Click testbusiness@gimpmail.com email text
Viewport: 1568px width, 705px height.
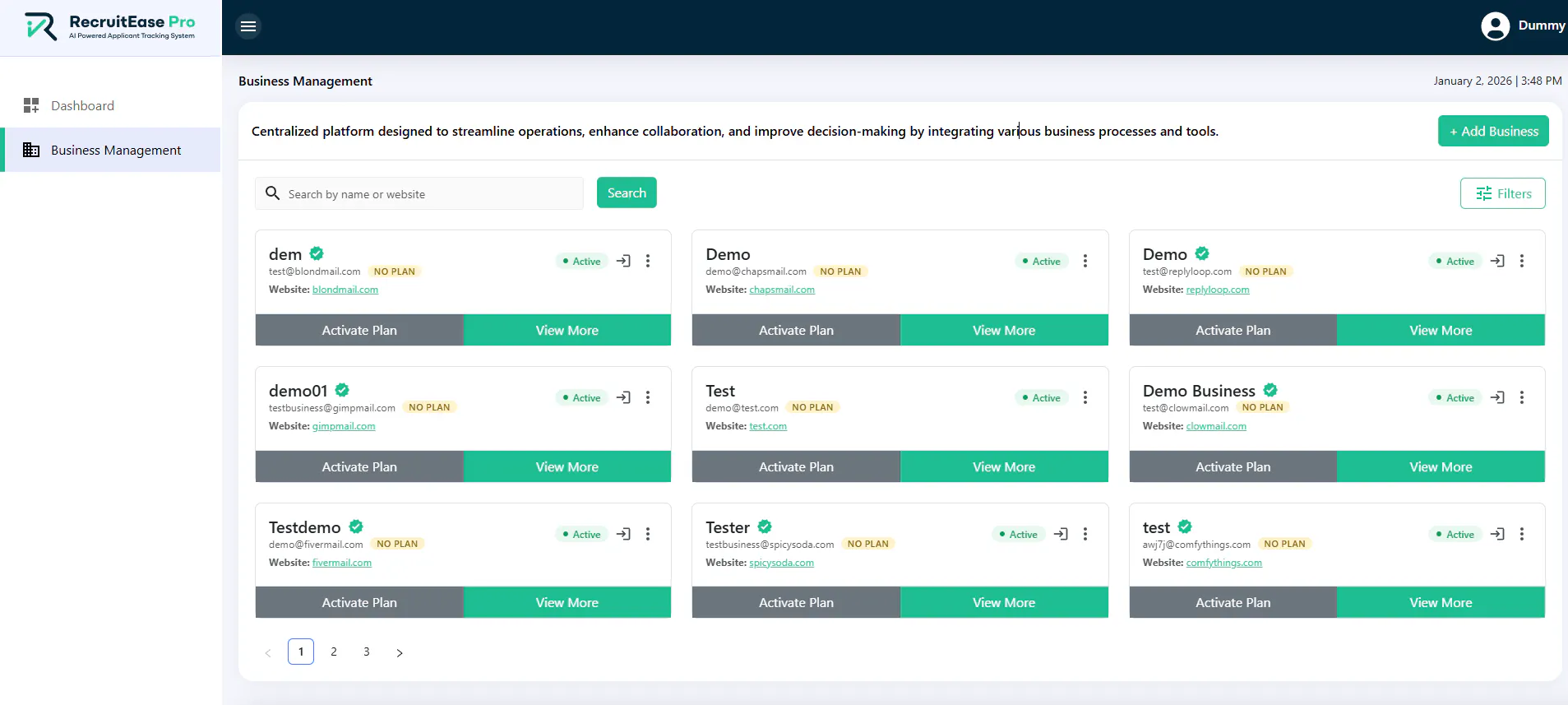point(332,408)
